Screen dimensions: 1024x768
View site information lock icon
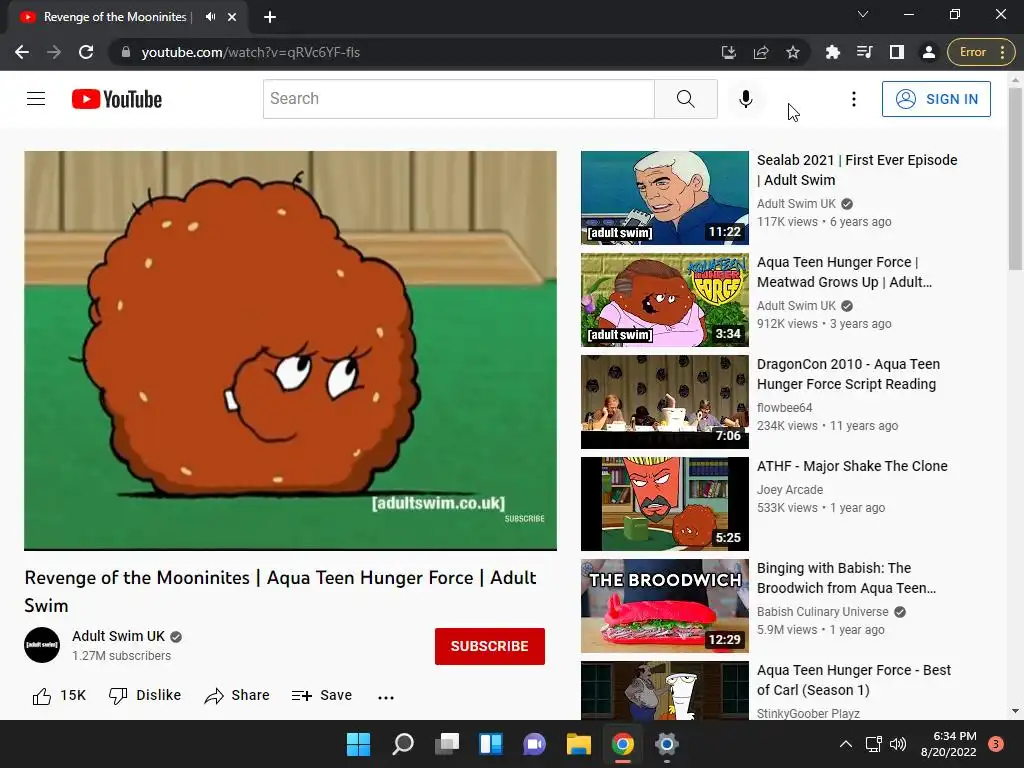click(x=126, y=52)
